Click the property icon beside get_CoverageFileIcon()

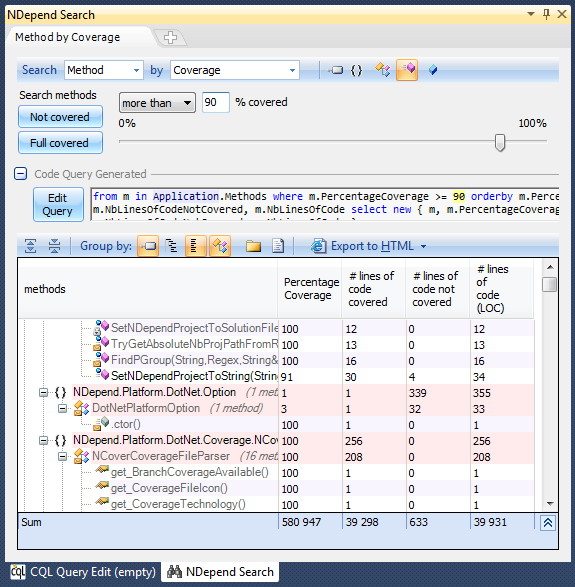click(x=101, y=486)
